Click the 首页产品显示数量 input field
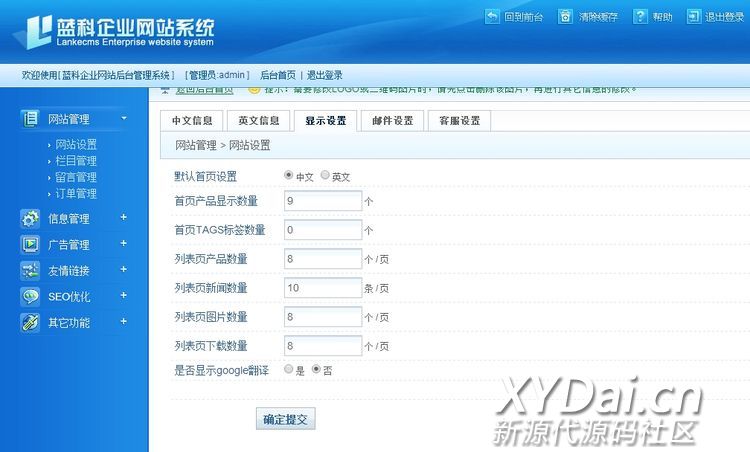 coord(323,201)
